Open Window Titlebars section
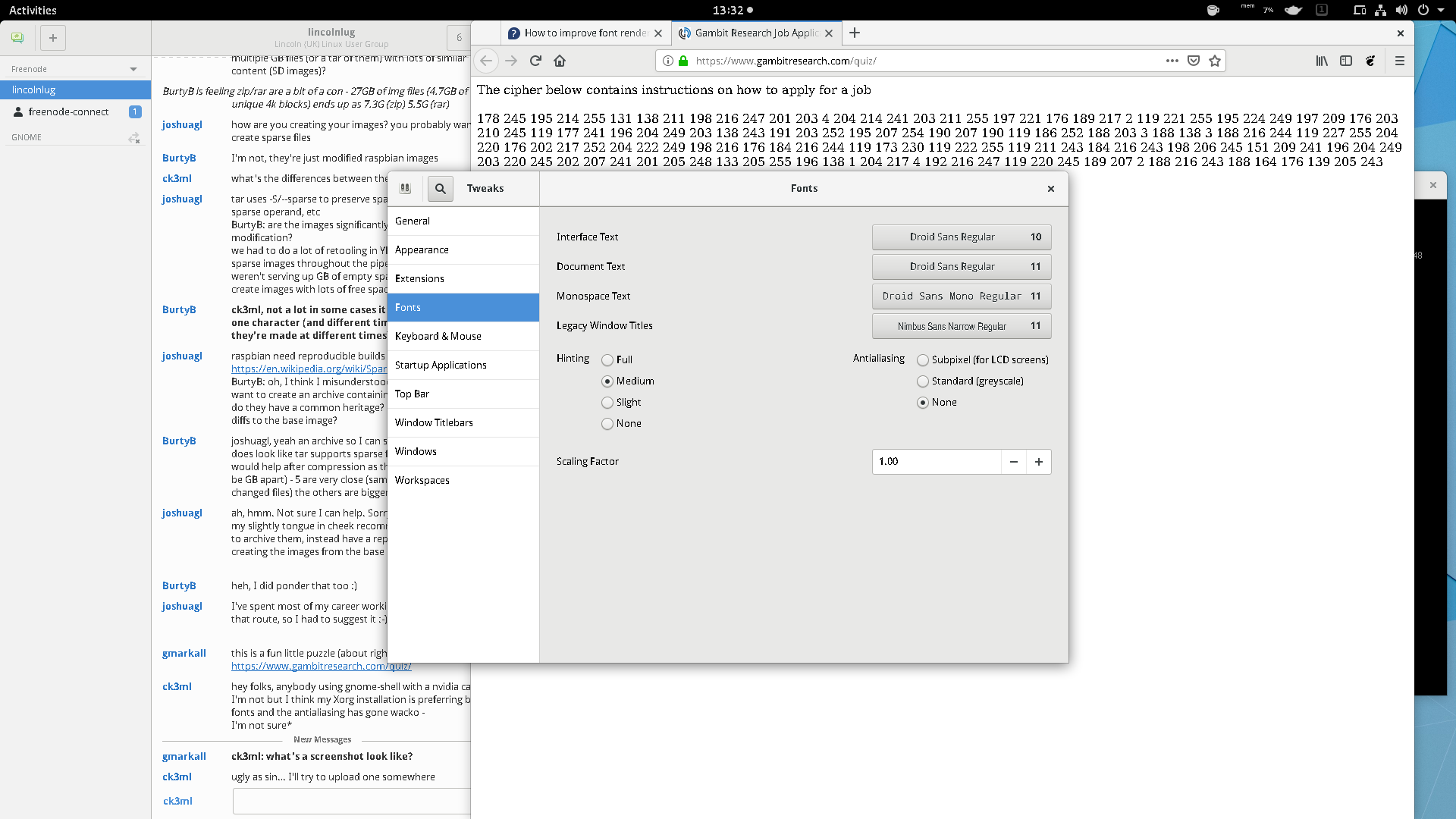Screen dimensions: 1456x819 coord(463,422)
